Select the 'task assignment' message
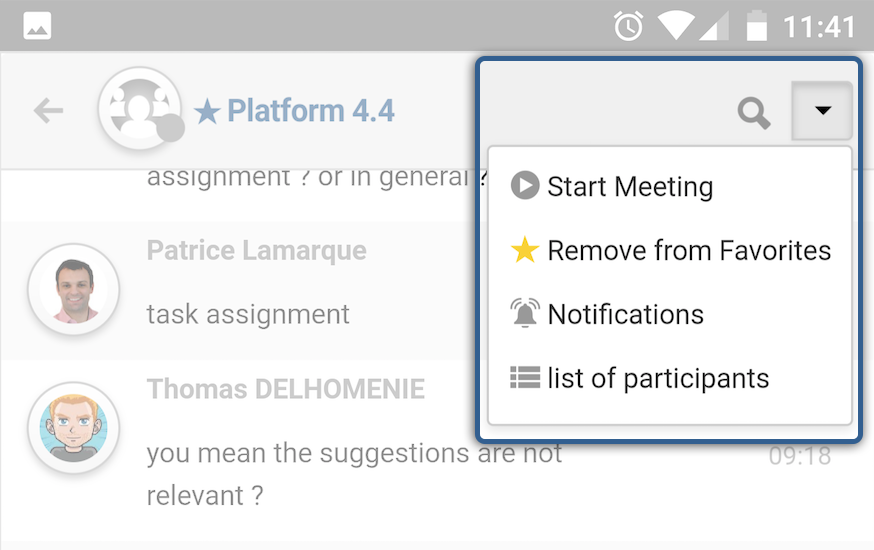The width and height of the screenshot is (874, 550). tap(248, 314)
